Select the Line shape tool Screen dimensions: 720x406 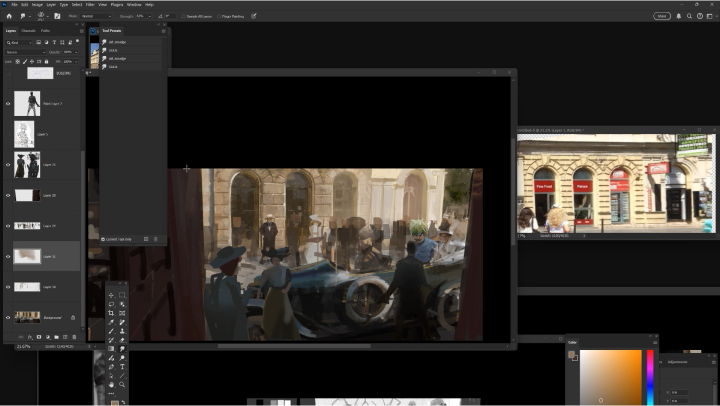[x=122, y=376]
